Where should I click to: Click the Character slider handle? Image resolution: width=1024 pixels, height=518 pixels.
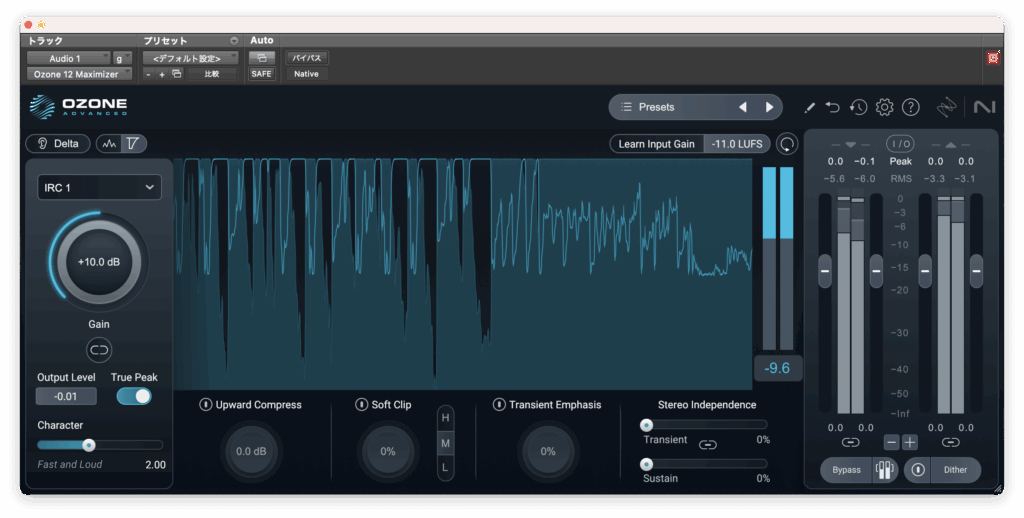click(89, 445)
